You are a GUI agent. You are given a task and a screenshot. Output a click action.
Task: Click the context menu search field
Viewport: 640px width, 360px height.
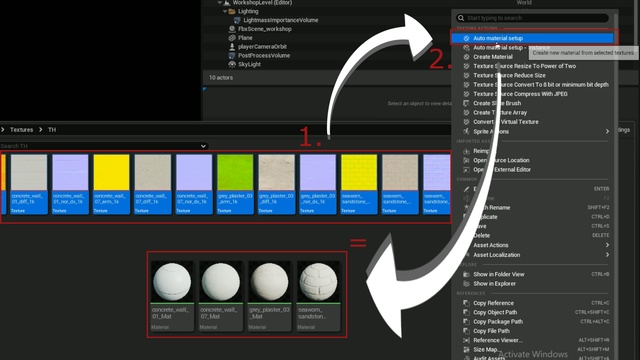coord(533,18)
